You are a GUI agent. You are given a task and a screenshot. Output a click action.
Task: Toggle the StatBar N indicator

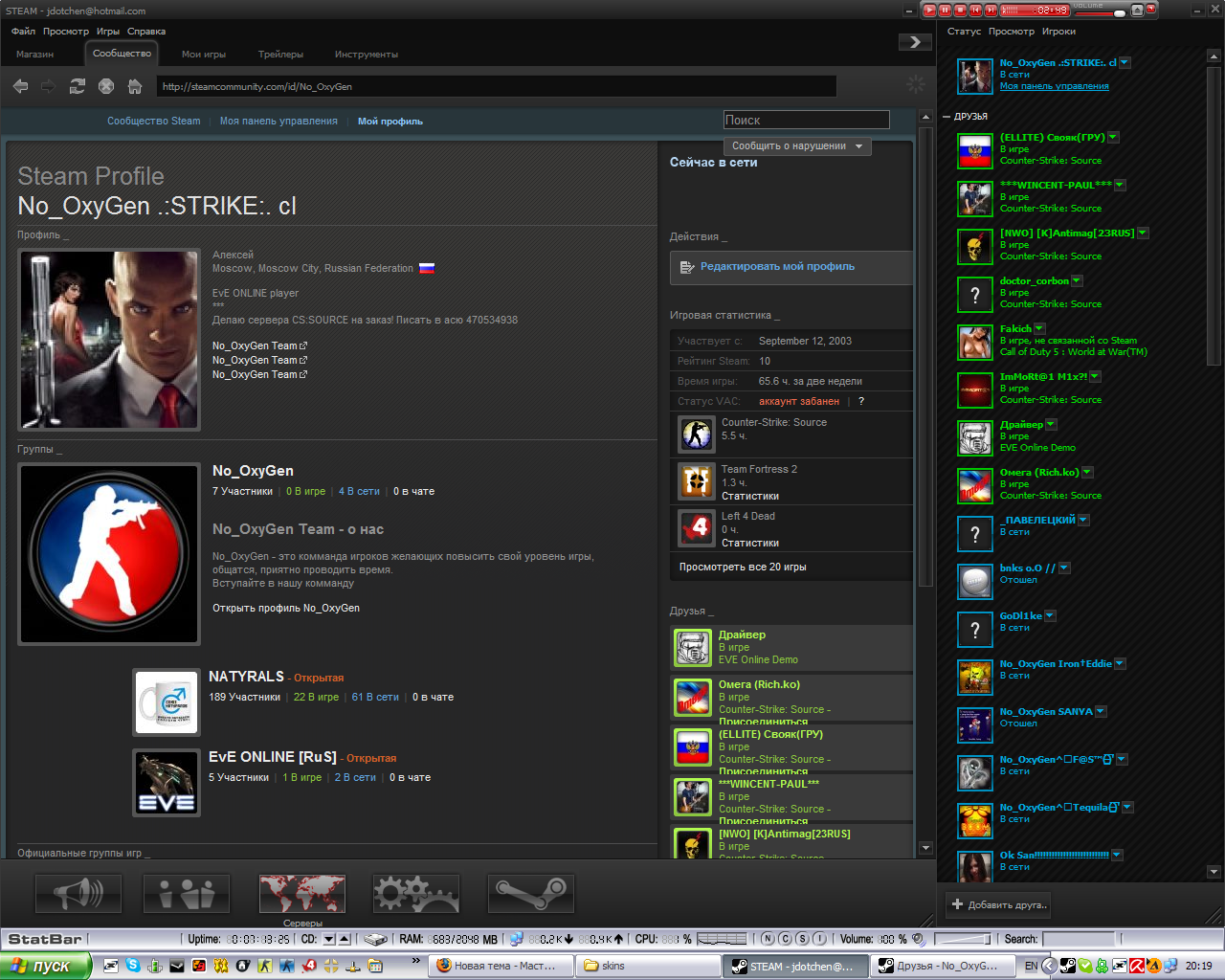pos(768,939)
